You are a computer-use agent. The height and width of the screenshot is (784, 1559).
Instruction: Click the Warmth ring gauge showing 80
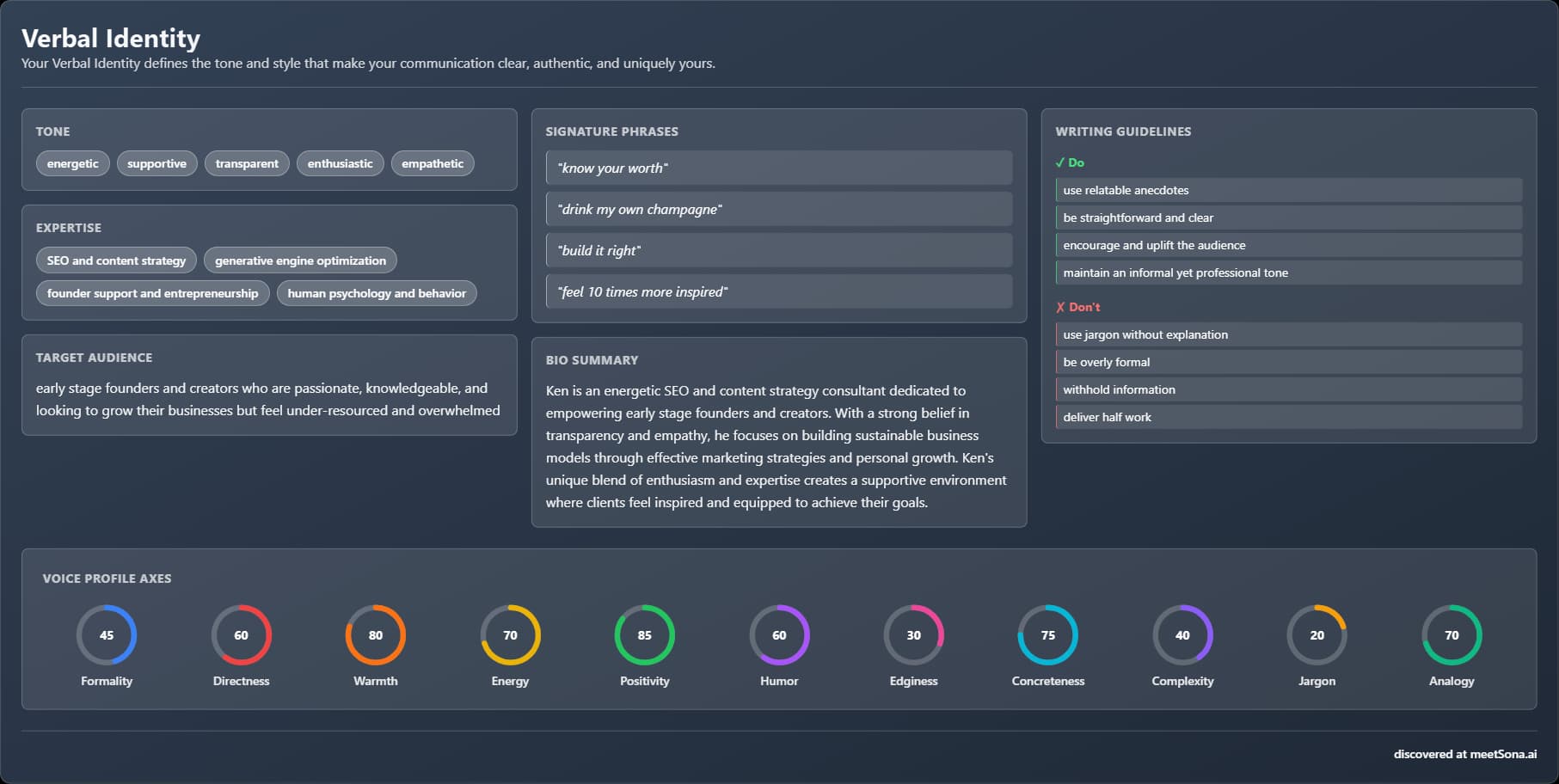(376, 635)
